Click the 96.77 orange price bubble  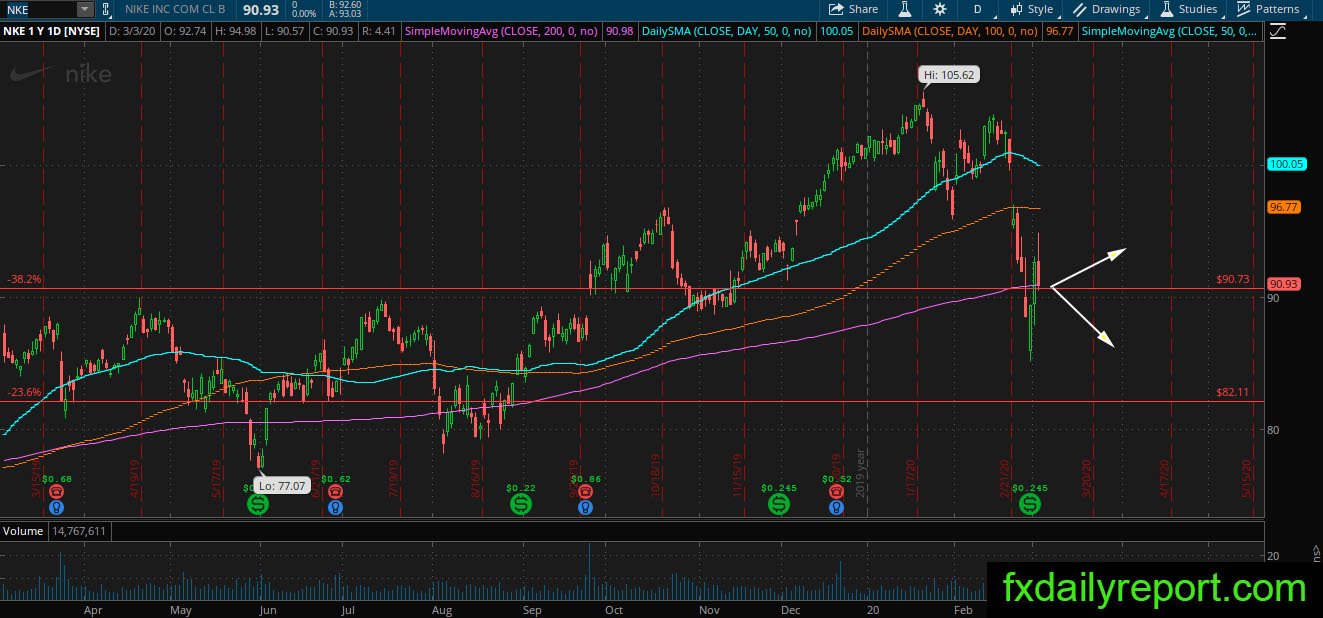[x=1283, y=207]
